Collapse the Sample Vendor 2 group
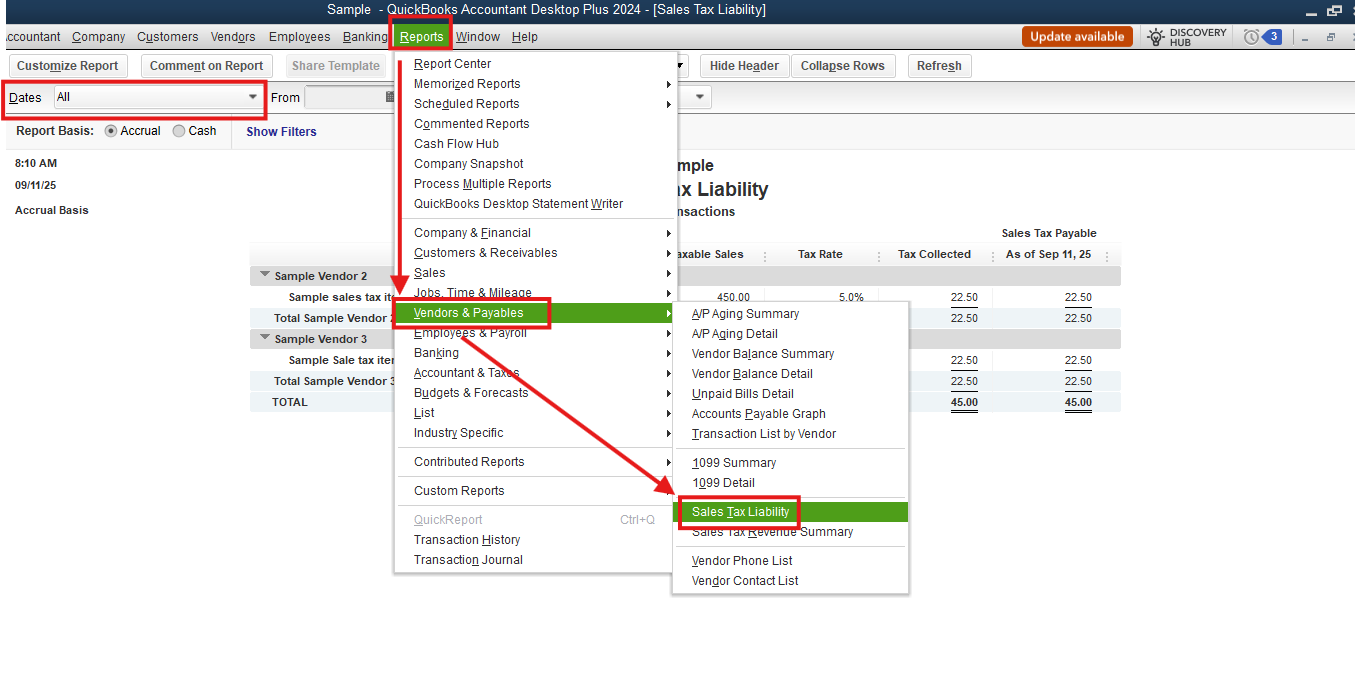This screenshot has height=693, width=1355. 265,275
